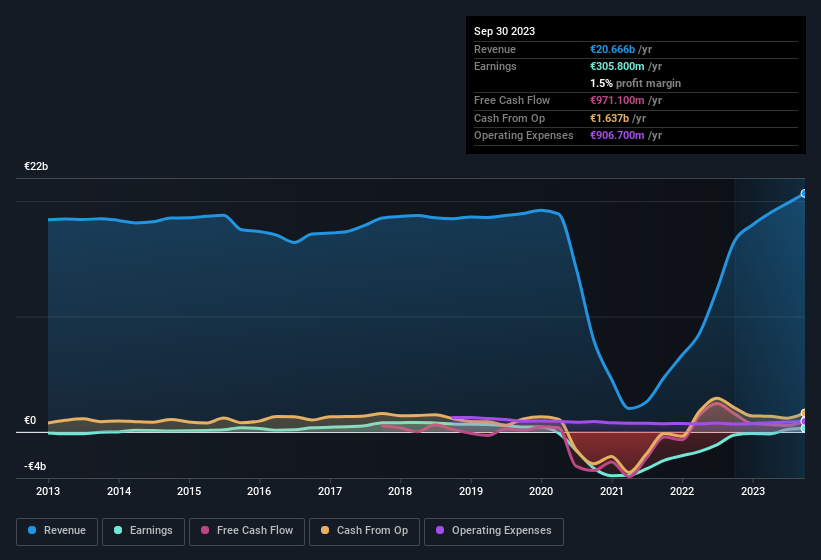The image size is (821, 560).
Task: Click the 2022 x-axis label
Action: click(x=682, y=491)
